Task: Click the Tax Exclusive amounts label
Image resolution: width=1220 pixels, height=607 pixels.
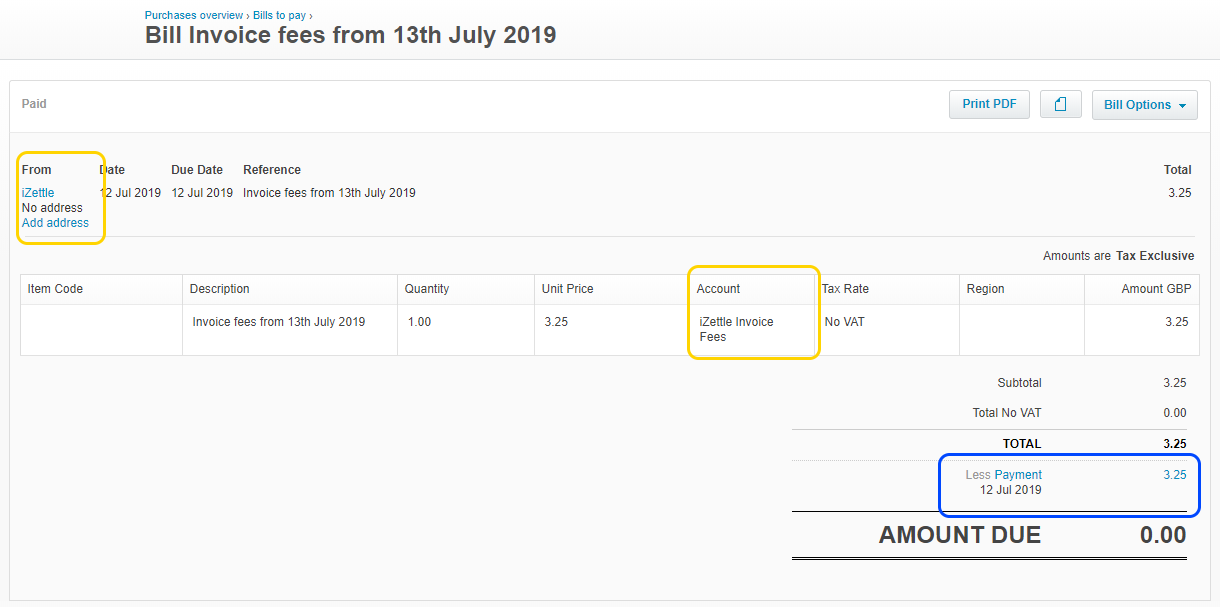Action: [x=1154, y=256]
